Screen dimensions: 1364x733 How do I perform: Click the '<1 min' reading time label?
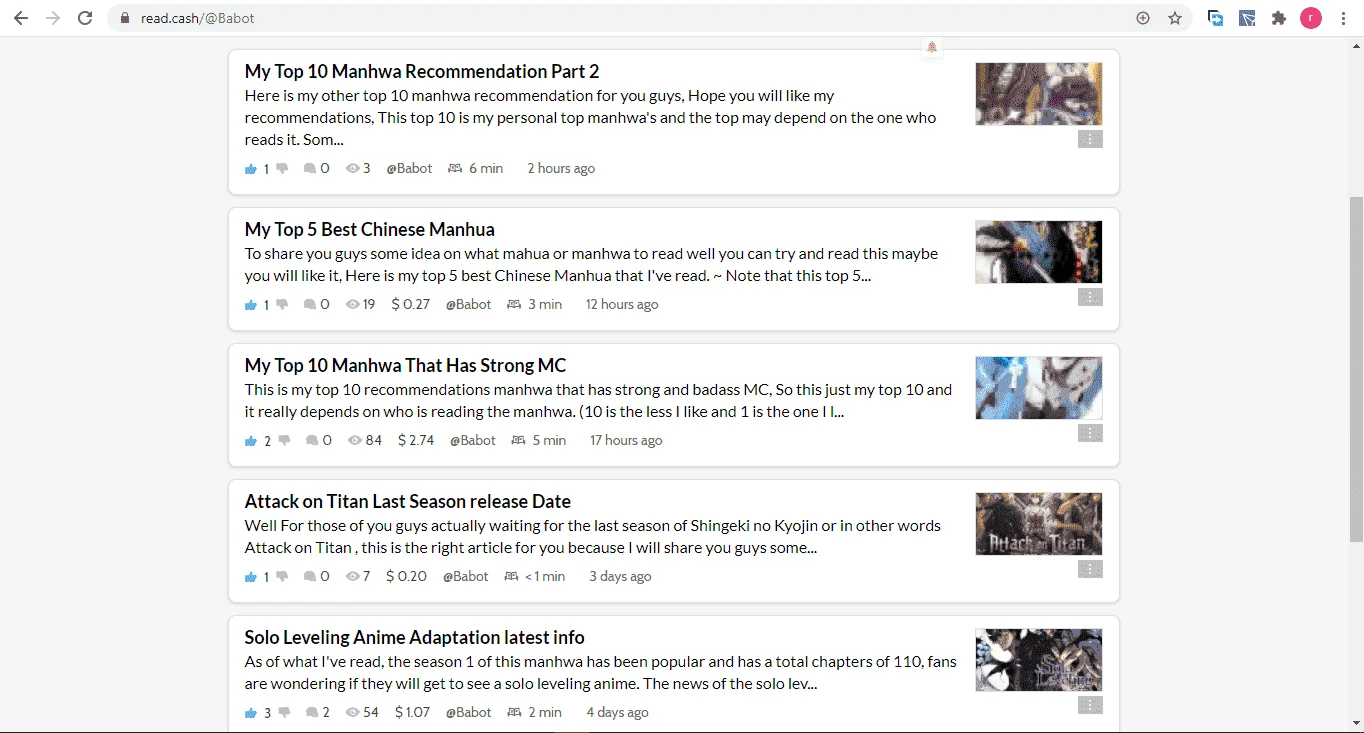point(545,576)
